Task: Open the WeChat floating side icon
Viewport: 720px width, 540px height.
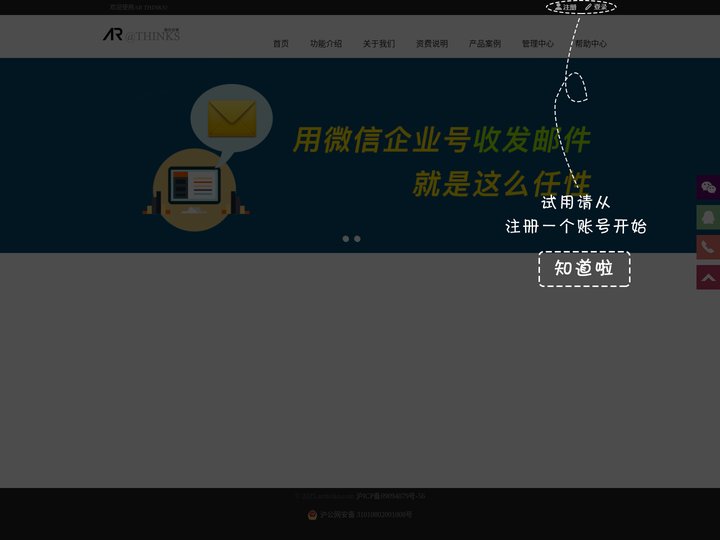Action: pos(708,187)
